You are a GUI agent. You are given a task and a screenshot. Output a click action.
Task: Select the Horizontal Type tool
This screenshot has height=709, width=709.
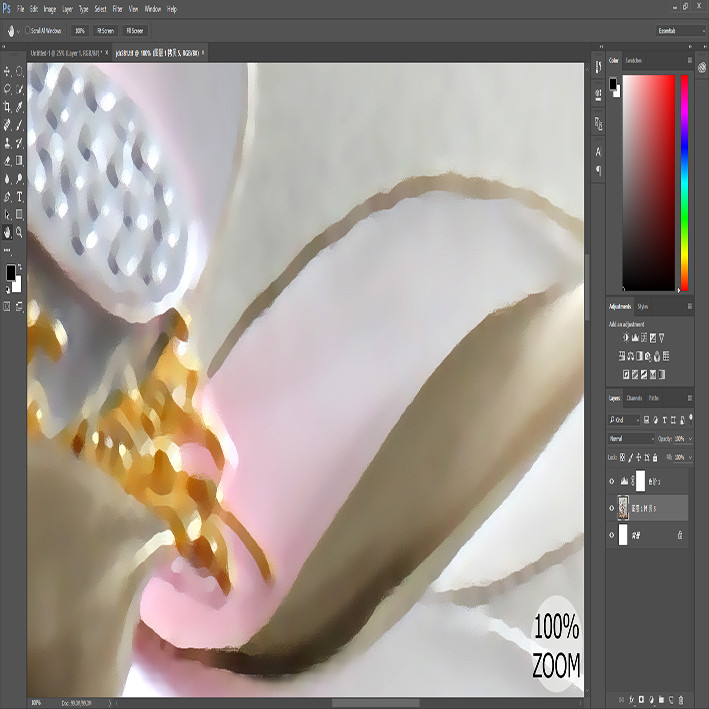(19, 197)
